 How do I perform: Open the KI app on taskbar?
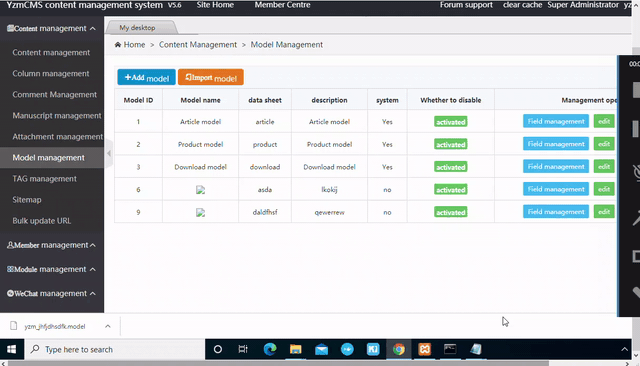click(x=373, y=349)
